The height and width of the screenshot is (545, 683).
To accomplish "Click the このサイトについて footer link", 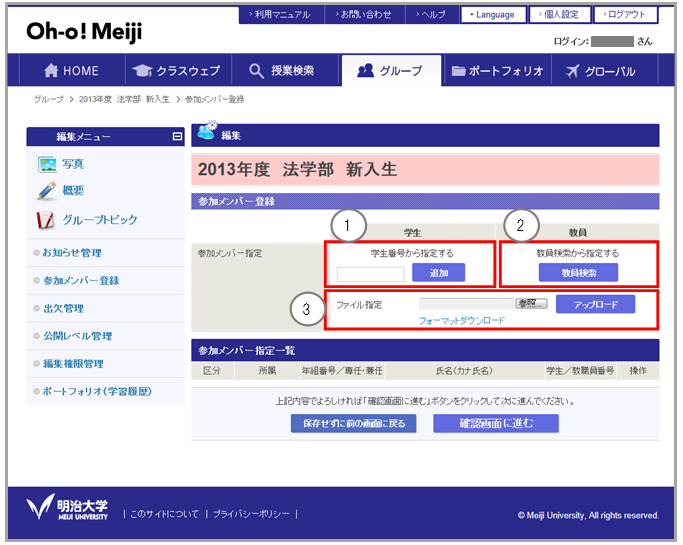I will click(164, 514).
